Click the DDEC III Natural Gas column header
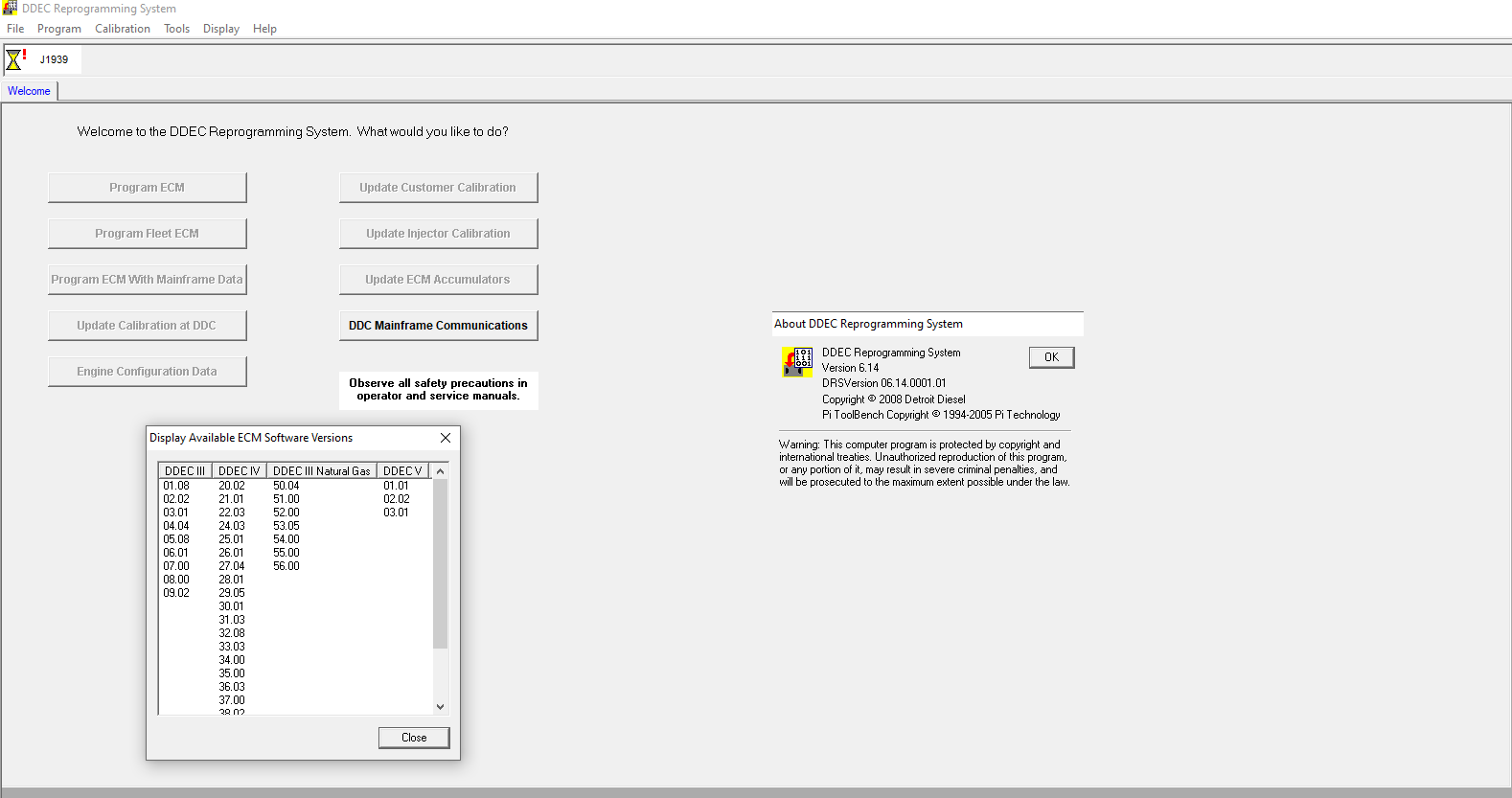Image resolution: width=1512 pixels, height=798 pixels. point(321,470)
